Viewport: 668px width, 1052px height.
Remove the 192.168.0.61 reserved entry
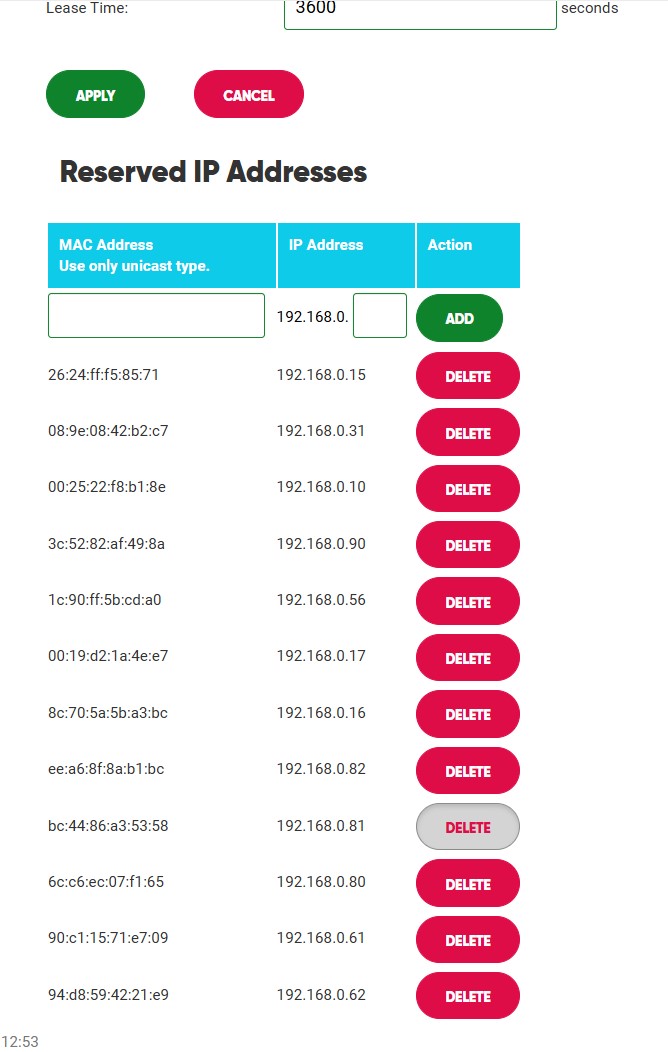(x=467, y=940)
